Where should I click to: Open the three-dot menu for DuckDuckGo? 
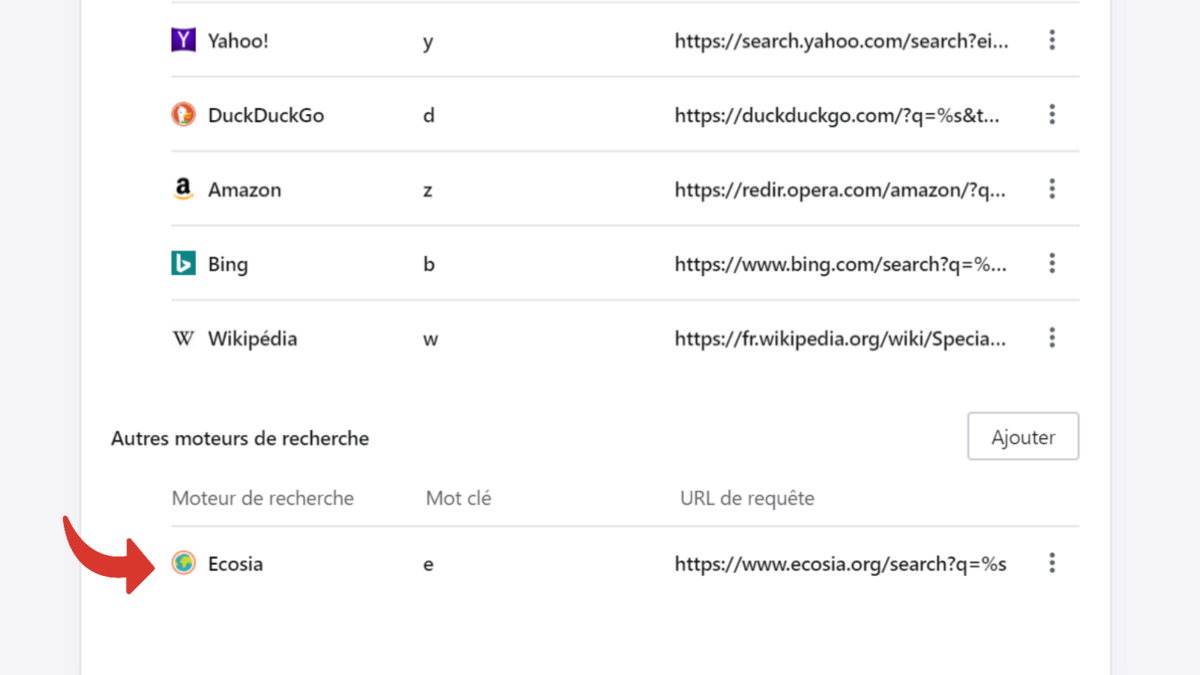1052,115
